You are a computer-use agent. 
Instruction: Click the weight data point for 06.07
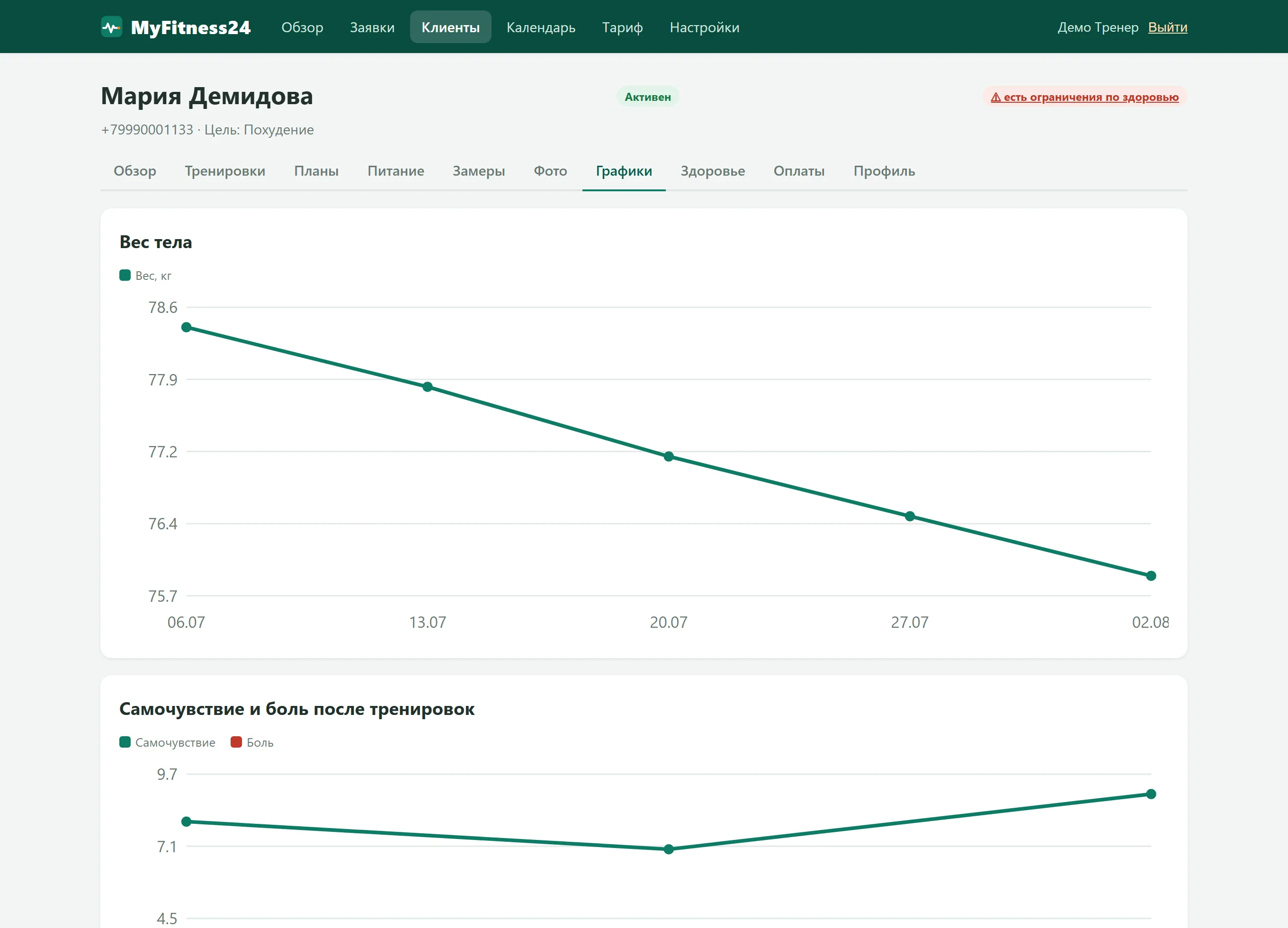(186, 327)
